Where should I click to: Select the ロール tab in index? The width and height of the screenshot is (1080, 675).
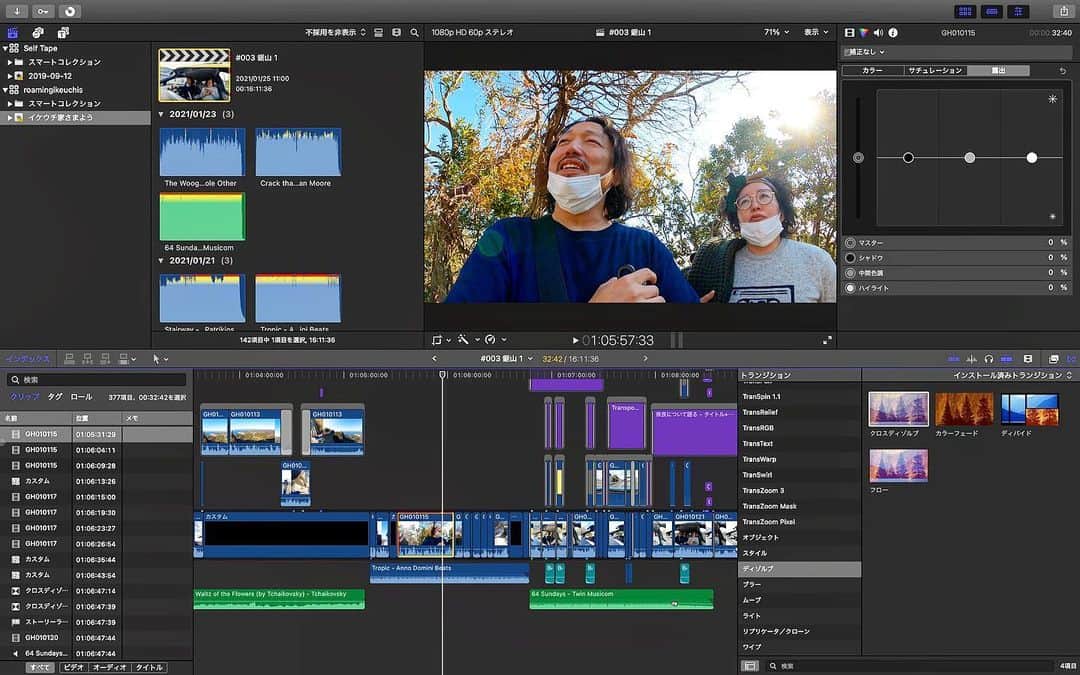pyautogui.click(x=81, y=397)
